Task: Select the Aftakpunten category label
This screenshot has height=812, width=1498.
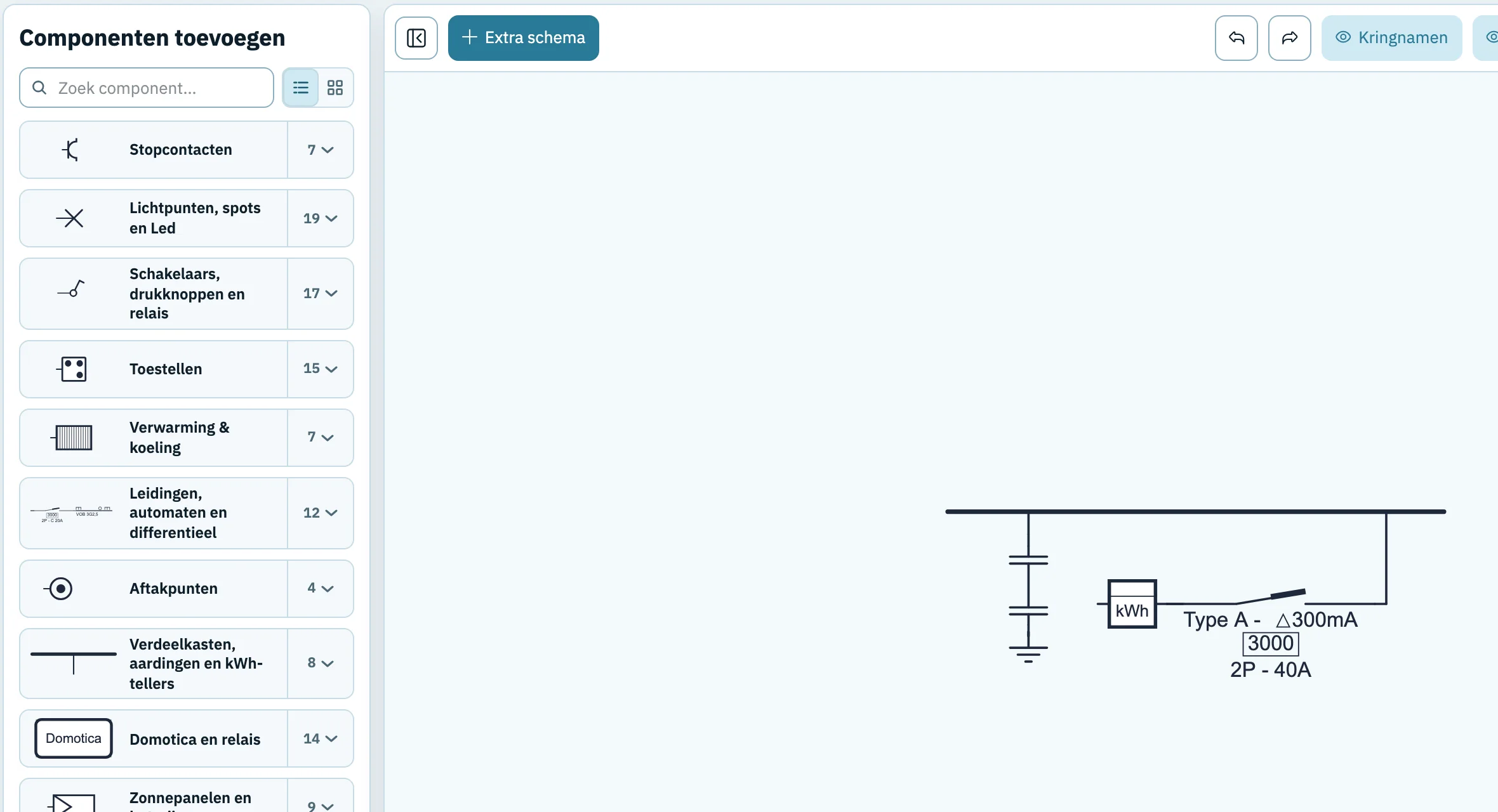Action: (x=173, y=589)
